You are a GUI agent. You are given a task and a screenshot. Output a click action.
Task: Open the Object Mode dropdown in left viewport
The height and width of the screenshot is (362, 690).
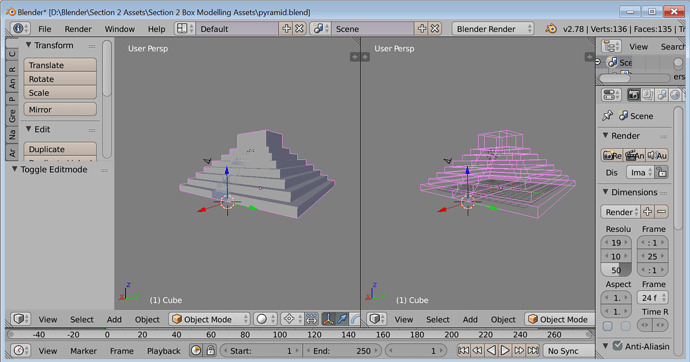(x=209, y=319)
